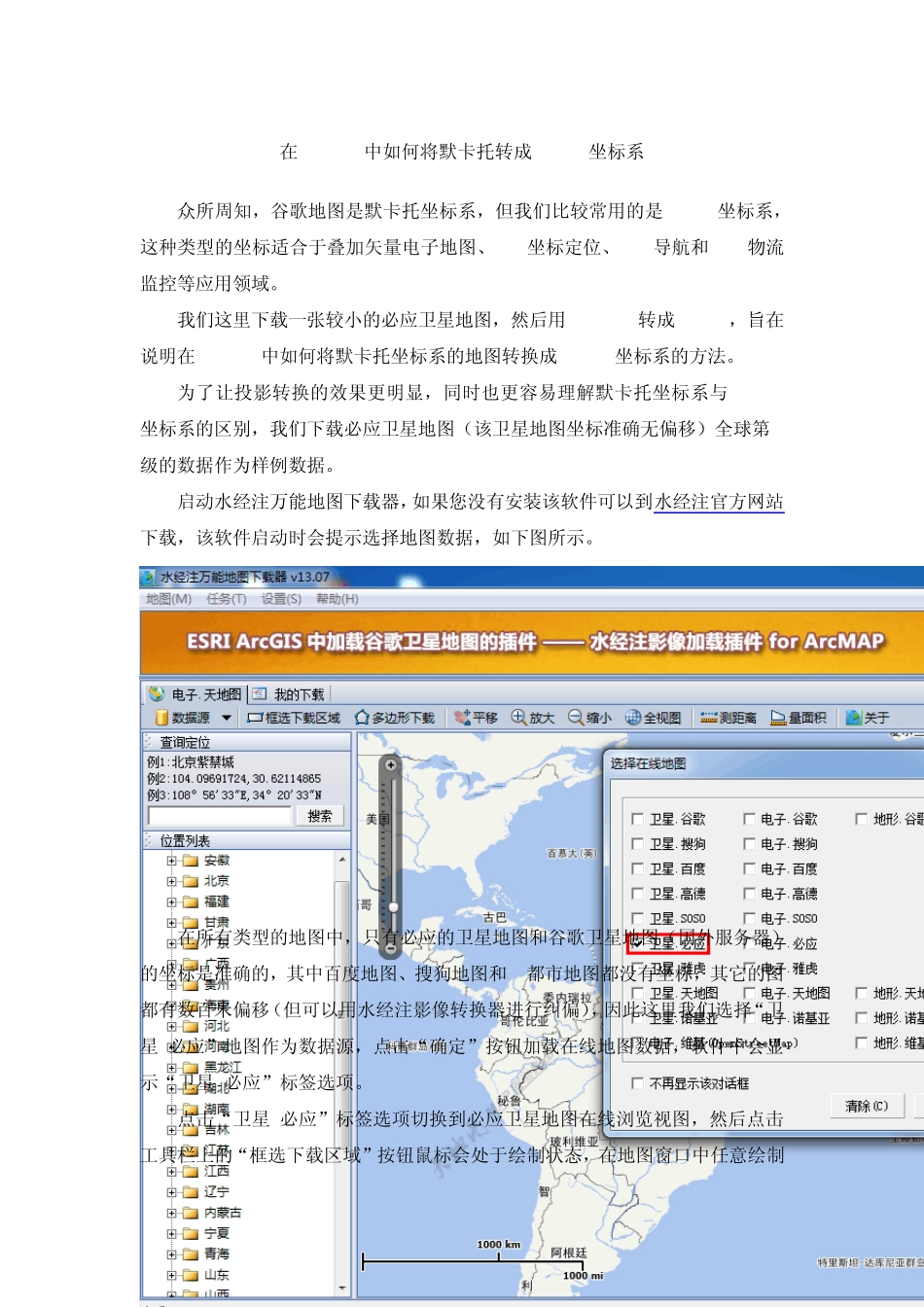Click the 安徽 folder icon

click(191, 861)
